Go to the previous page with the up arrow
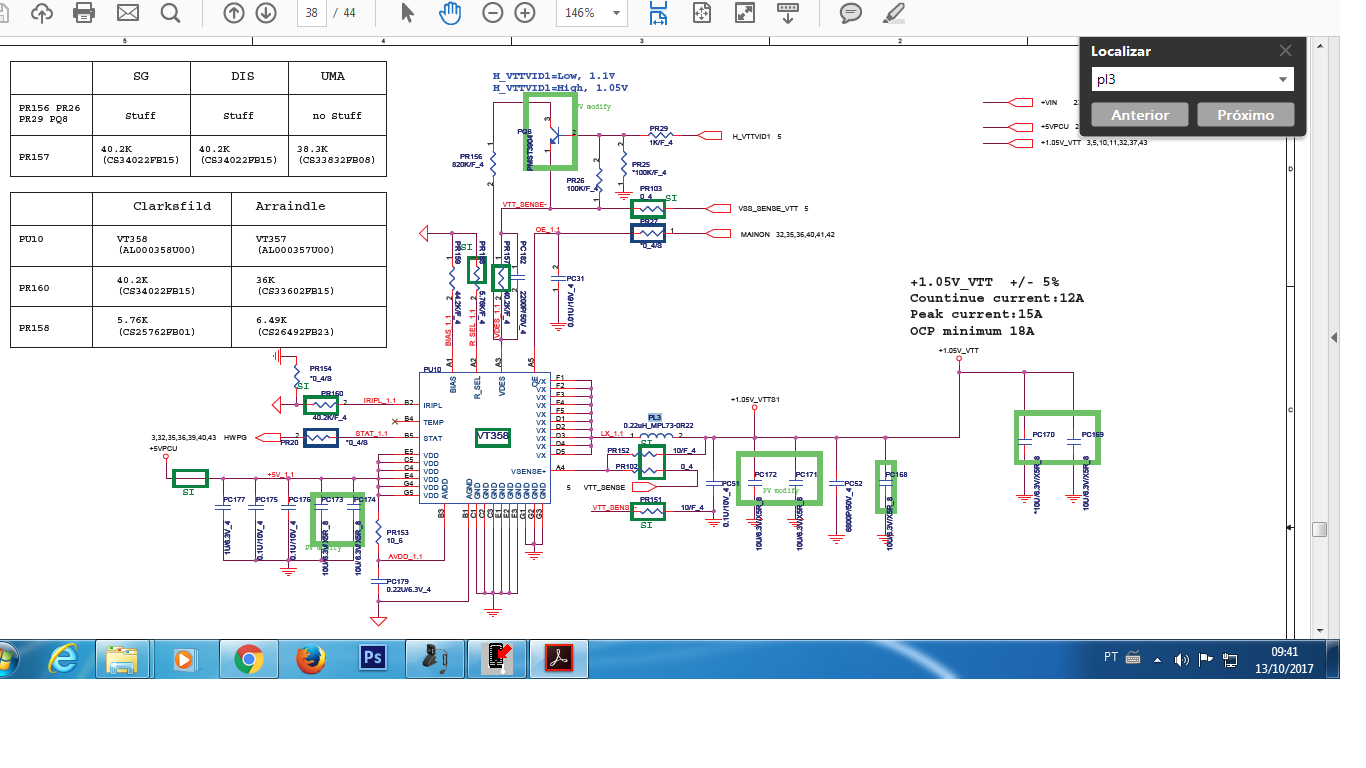The height and width of the screenshot is (768, 1366). coord(234,13)
